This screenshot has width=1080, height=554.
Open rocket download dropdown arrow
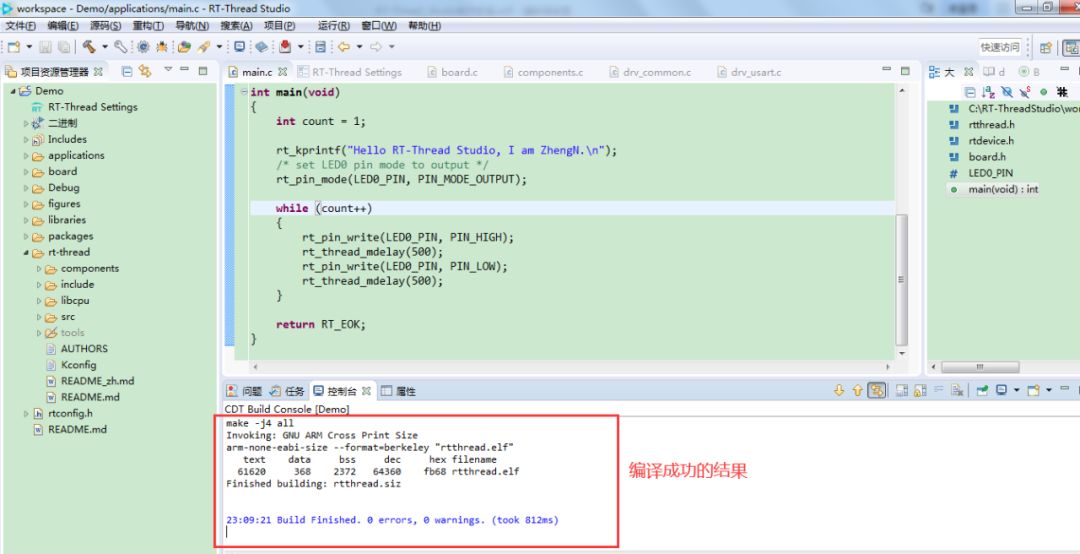click(219, 47)
